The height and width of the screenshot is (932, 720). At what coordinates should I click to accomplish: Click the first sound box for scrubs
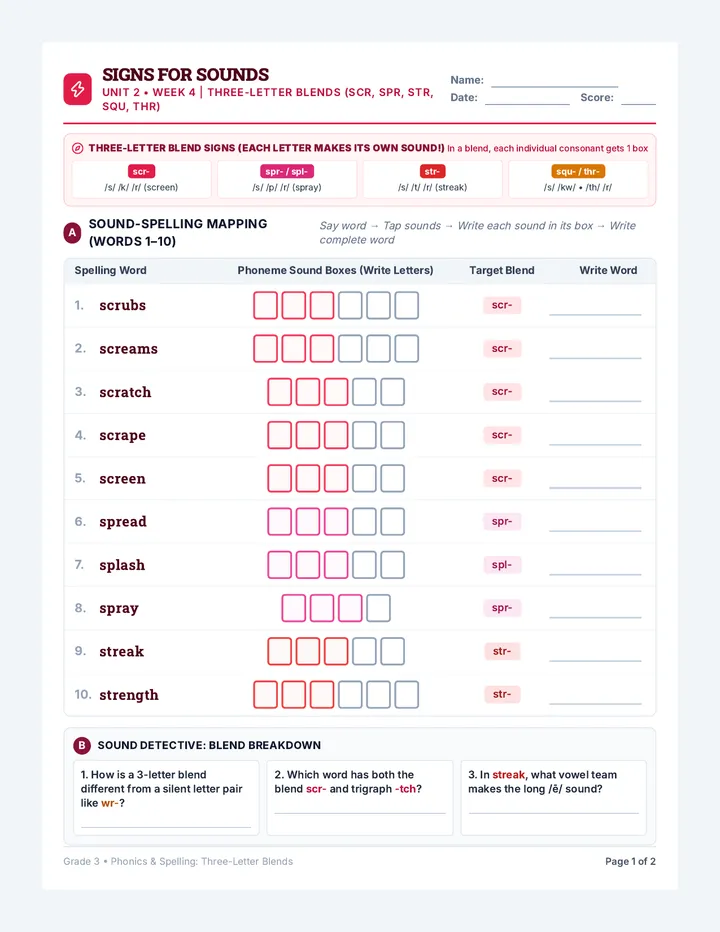tap(265, 305)
